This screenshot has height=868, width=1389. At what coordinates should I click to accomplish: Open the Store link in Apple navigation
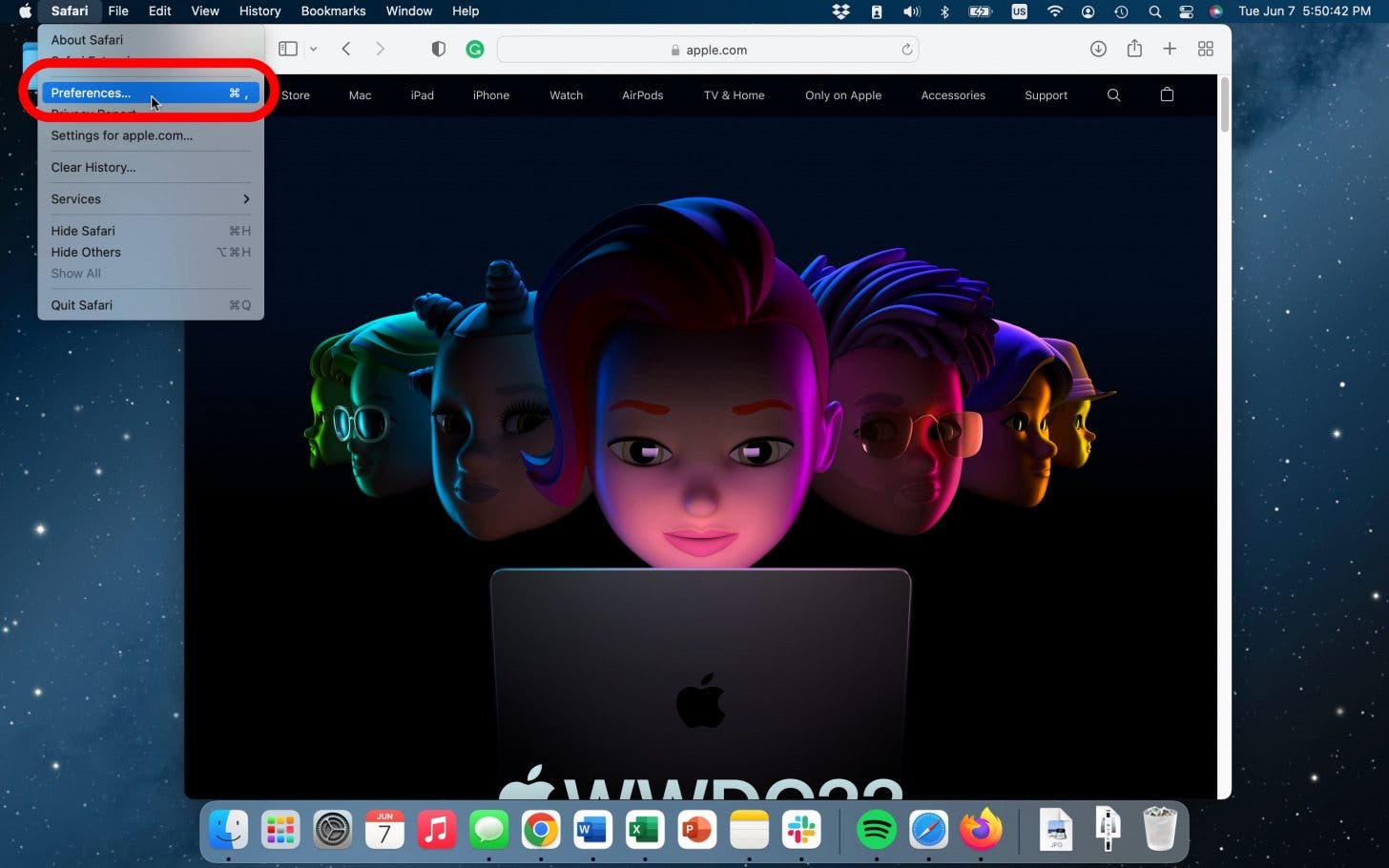(296, 95)
